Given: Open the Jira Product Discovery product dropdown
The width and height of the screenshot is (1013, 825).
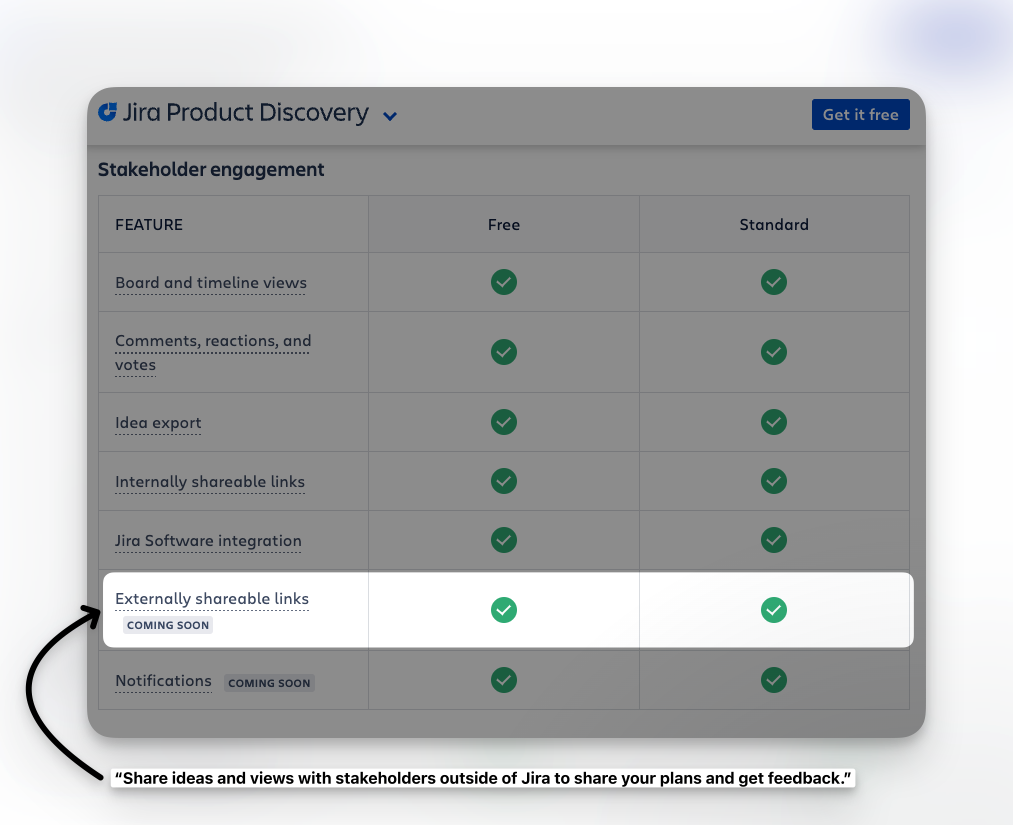Looking at the screenshot, I should [x=389, y=116].
